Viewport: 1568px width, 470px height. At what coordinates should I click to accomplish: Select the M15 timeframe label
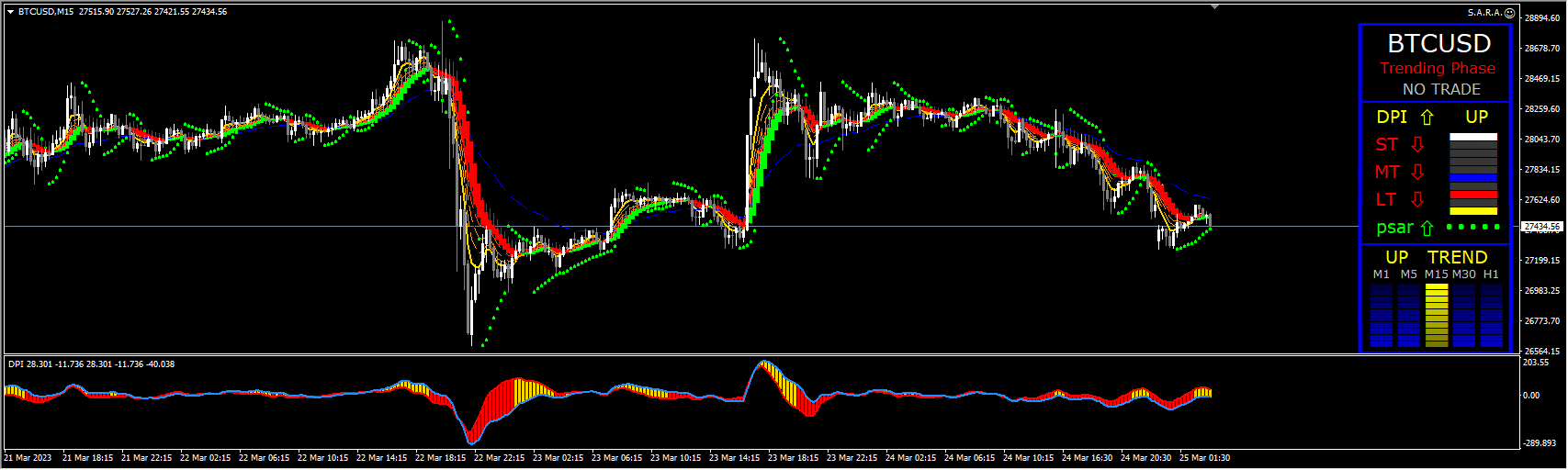(1437, 274)
